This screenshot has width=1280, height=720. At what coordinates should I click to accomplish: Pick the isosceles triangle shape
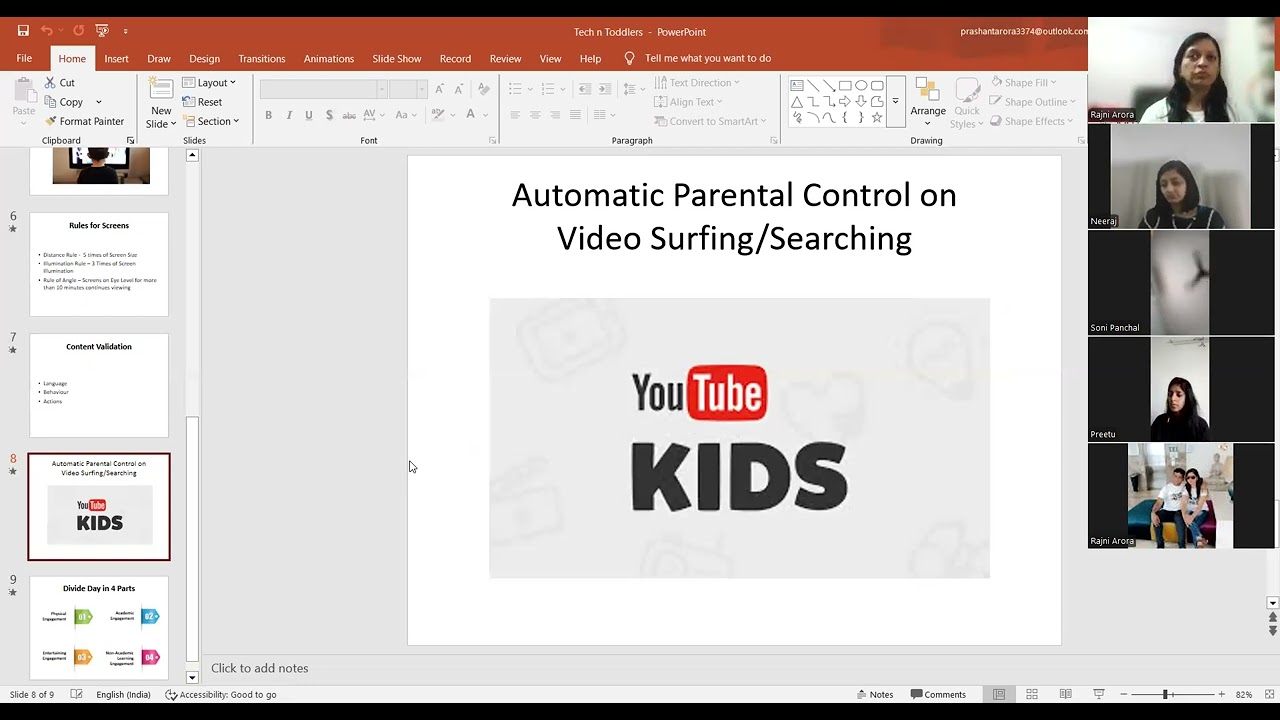point(797,102)
